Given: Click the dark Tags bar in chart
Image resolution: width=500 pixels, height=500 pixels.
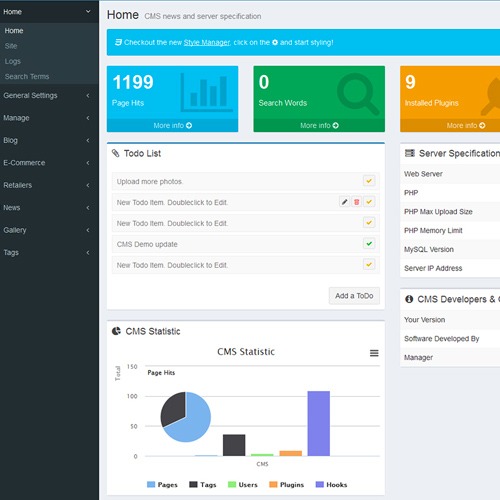Looking at the screenshot, I should click(234, 445).
